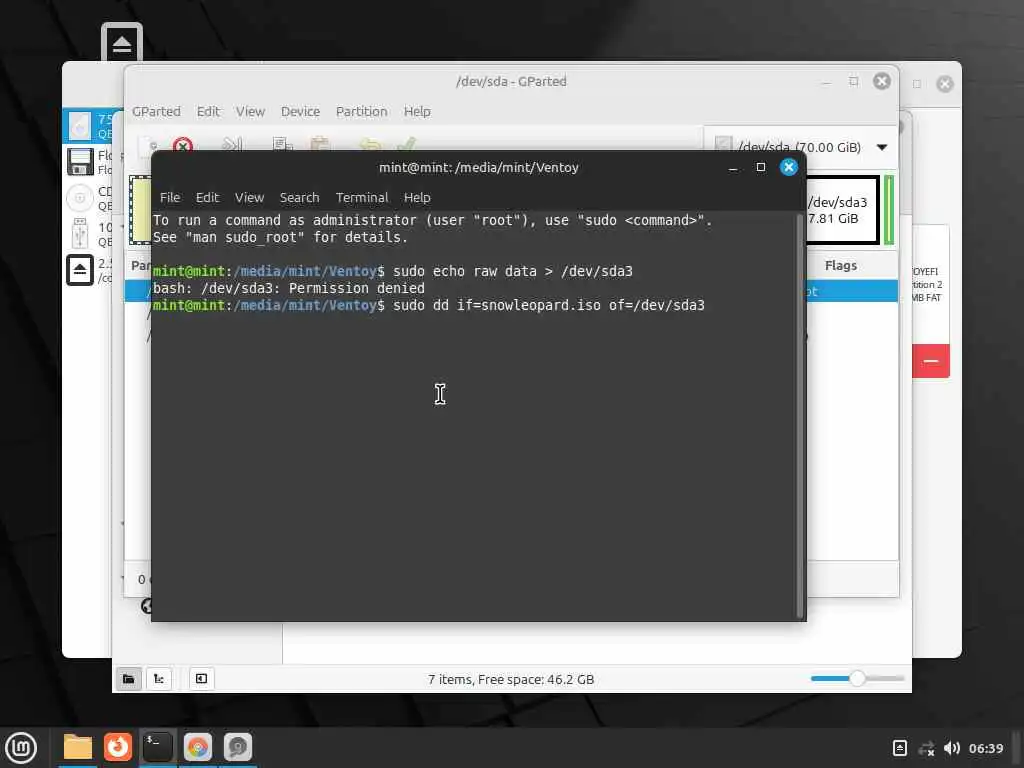Minimize the terminal window
The height and width of the screenshot is (768, 1024).
click(733, 168)
